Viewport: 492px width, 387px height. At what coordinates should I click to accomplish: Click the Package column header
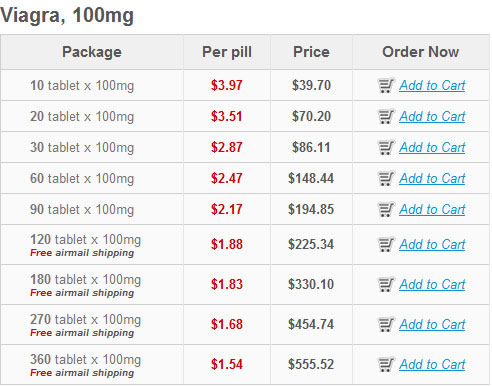point(92,52)
